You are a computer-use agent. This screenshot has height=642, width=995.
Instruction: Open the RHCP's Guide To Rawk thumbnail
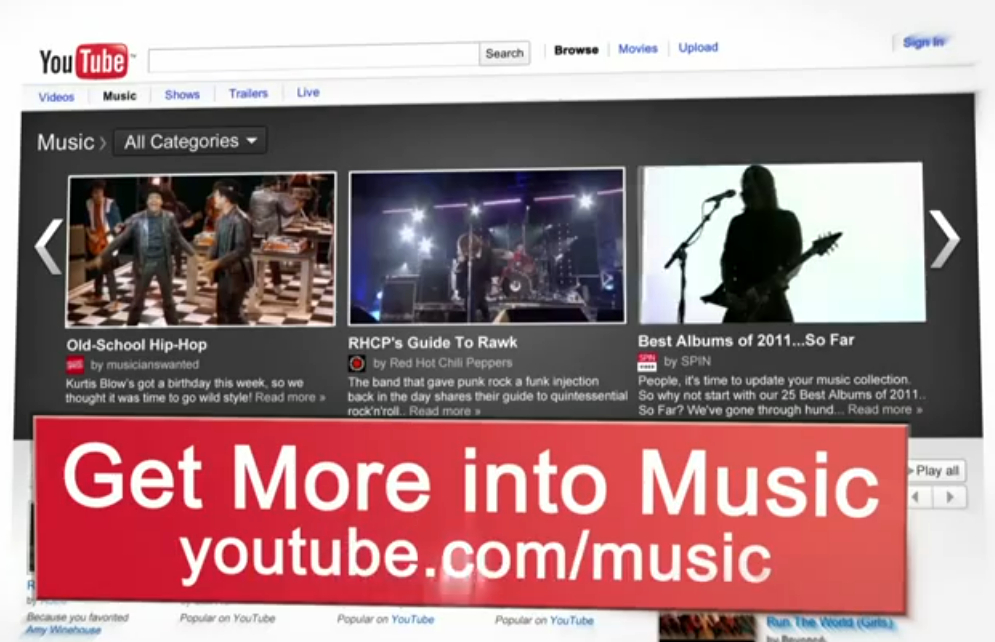coord(487,246)
